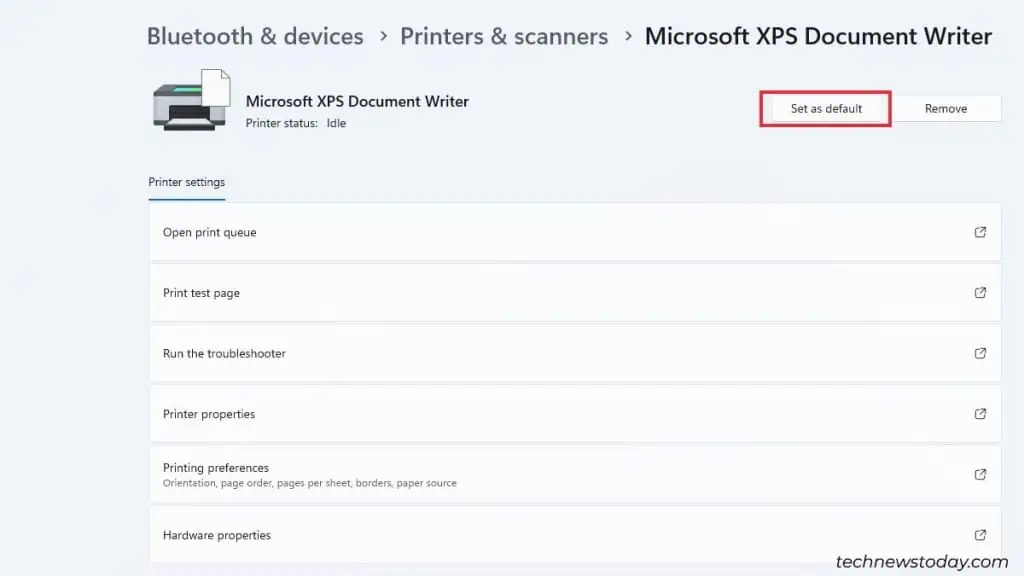Select the Printer settings tab
This screenshot has height=576, width=1024.
(186, 183)
